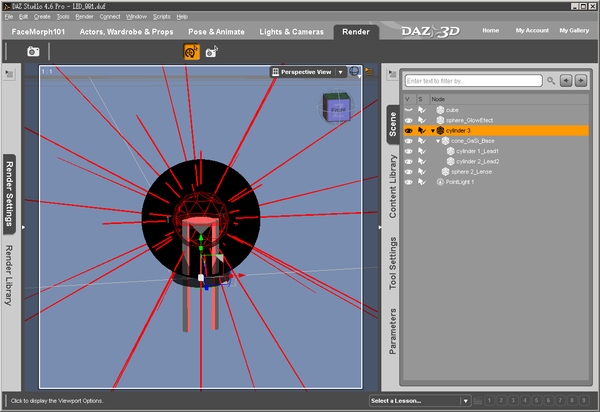
Task: Click the green Y-axis gizmo arrow
Action: coord(201,238)
